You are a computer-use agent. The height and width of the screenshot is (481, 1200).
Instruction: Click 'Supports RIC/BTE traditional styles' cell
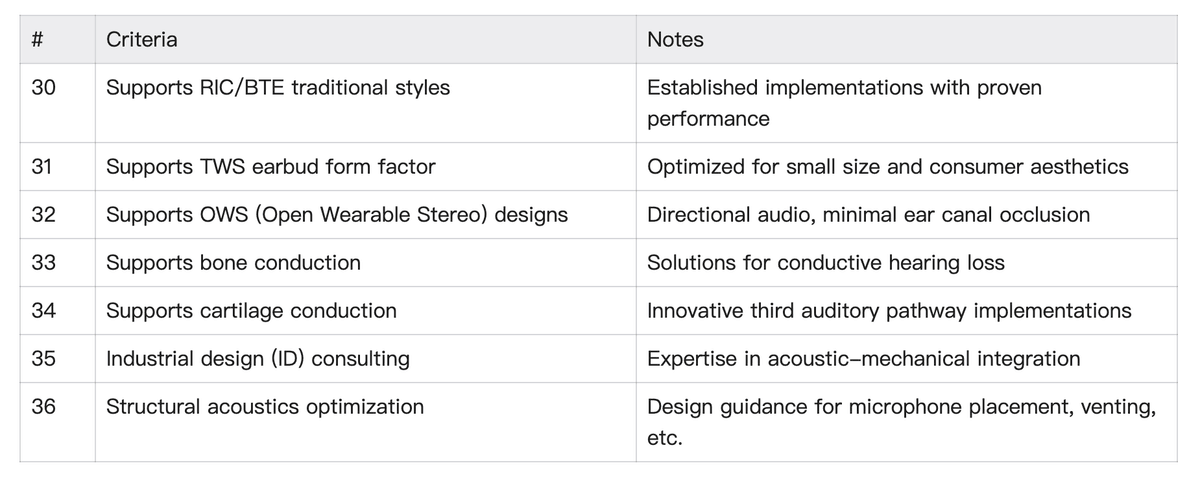pos(278,88)
